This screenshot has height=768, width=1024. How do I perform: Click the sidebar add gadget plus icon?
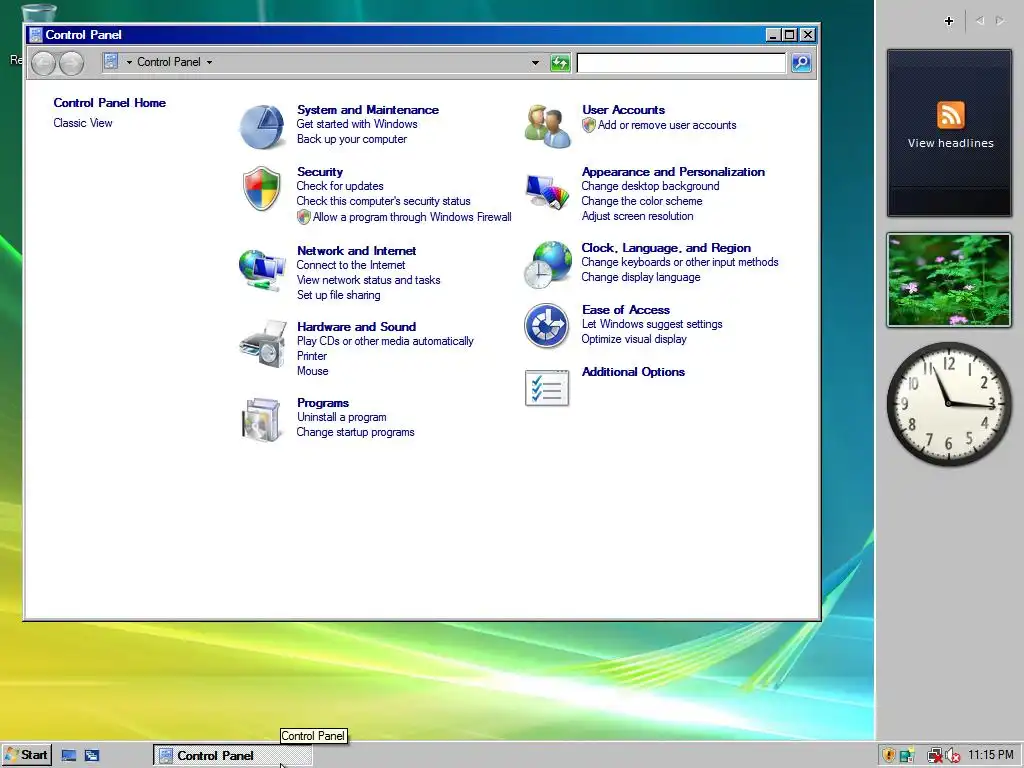click(949, 21)
